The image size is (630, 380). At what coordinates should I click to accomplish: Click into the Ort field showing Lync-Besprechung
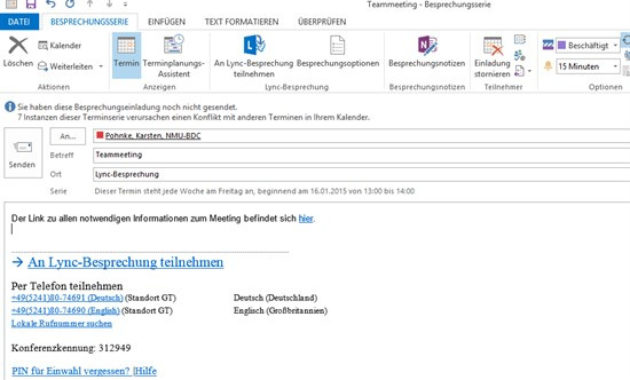click(x=361, y=174)
